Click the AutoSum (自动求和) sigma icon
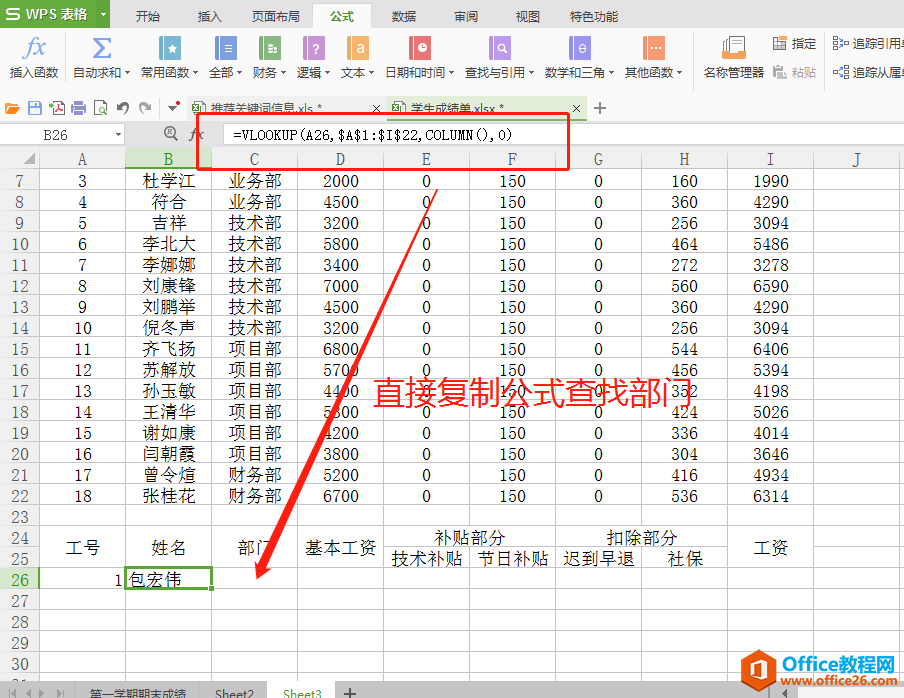This screenshot has height=698, width=904. (101, 48)
